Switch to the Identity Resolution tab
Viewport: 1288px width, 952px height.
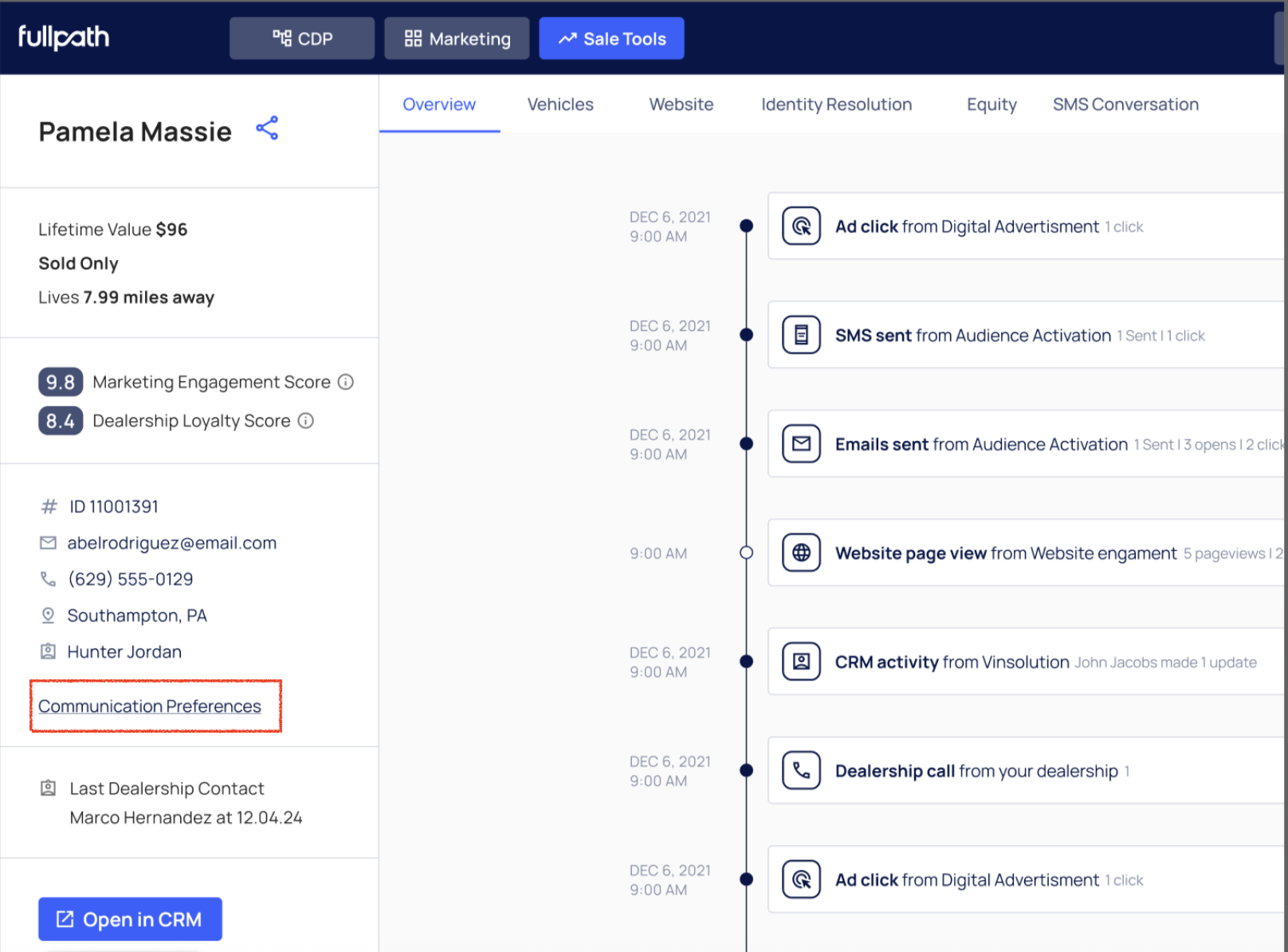coord(836,104)
